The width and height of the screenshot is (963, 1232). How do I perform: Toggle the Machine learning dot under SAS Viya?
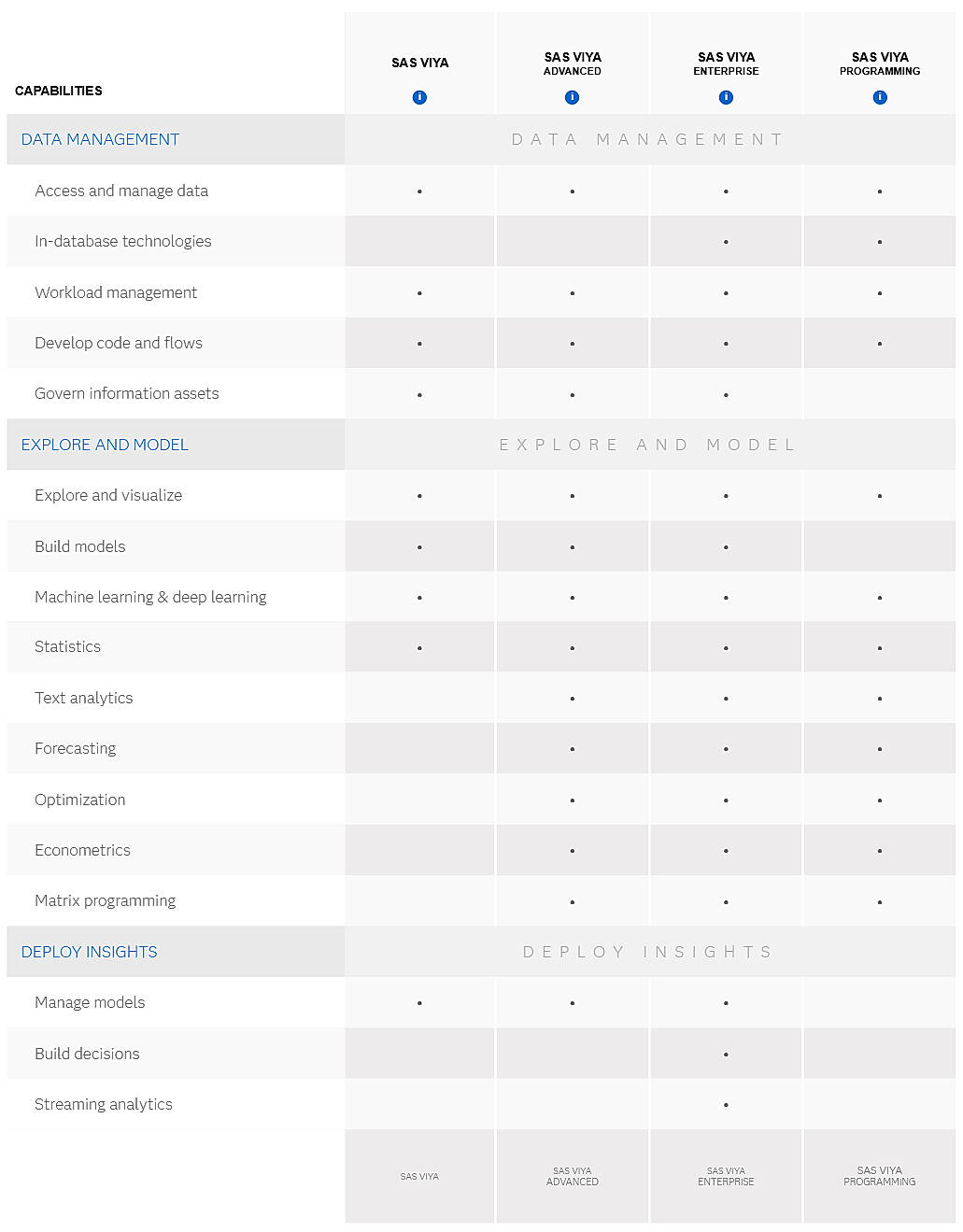point(419,596)
